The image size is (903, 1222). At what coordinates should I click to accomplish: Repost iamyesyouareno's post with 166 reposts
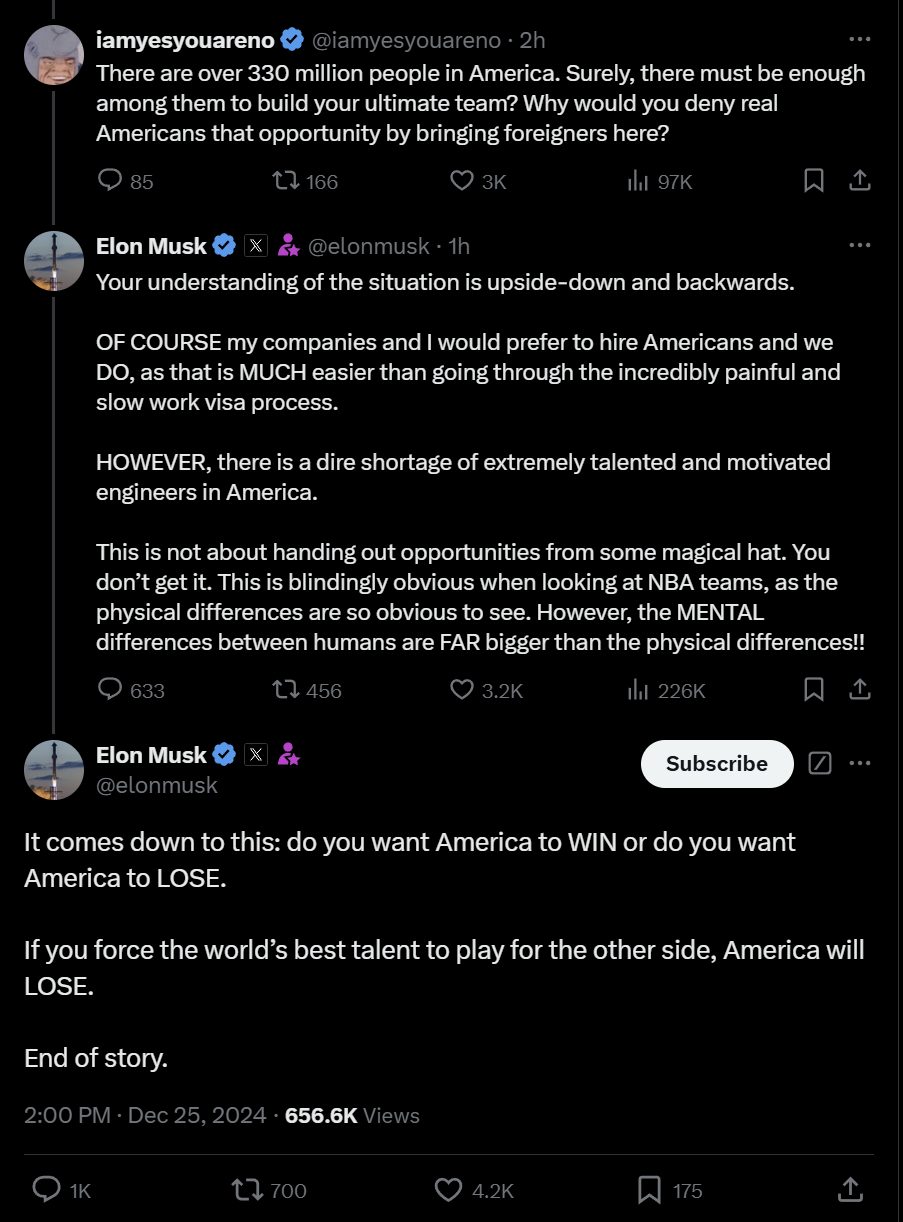coord(288,181)
